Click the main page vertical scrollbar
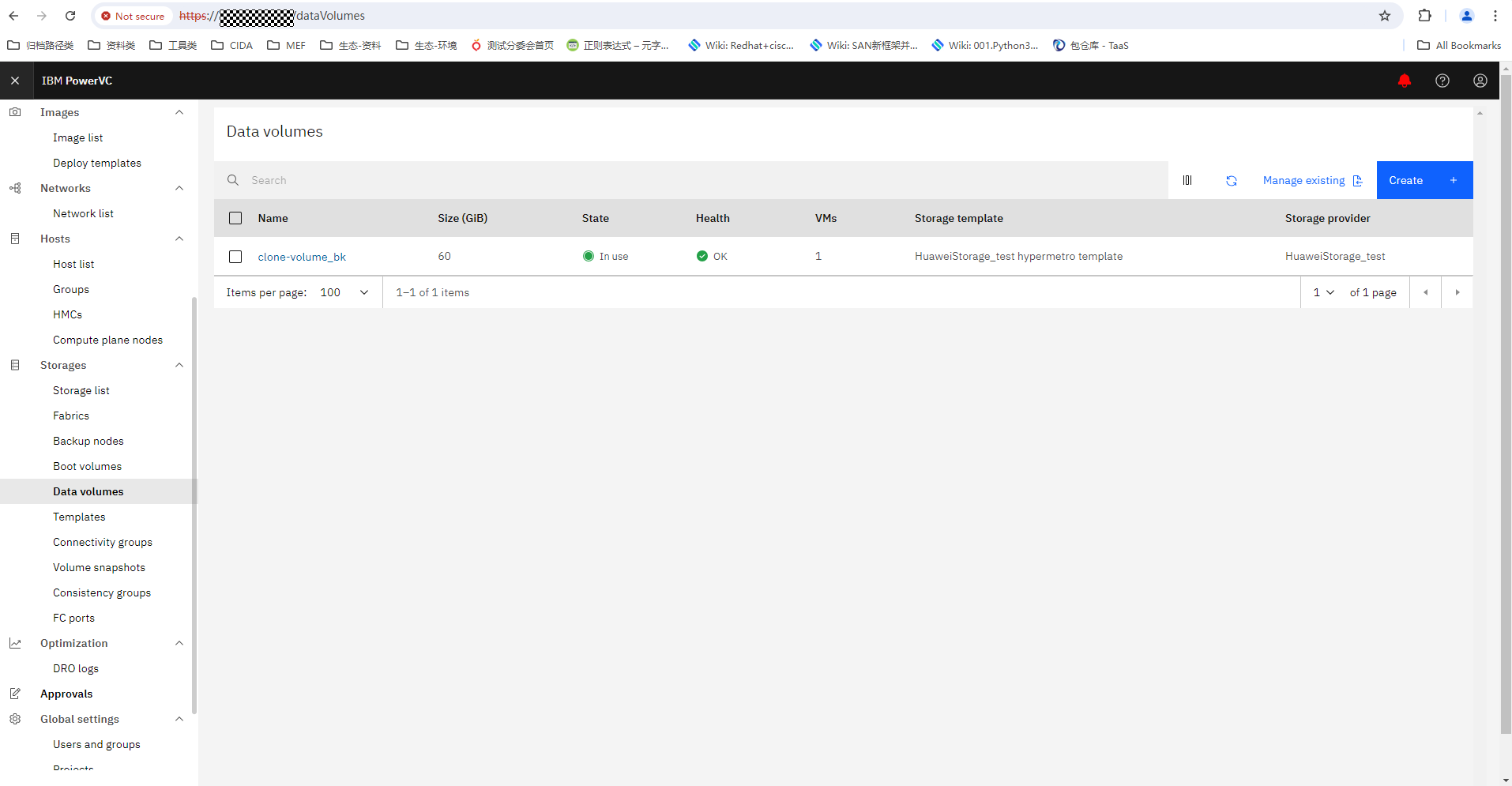The image size is (1512, 786). tap(1506, 403)
